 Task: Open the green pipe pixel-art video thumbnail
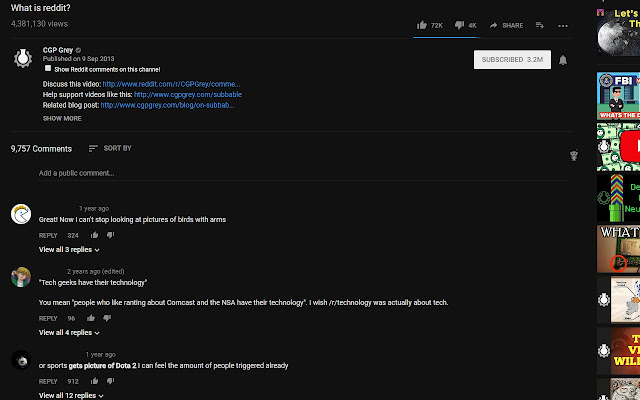tap(618, 198)
